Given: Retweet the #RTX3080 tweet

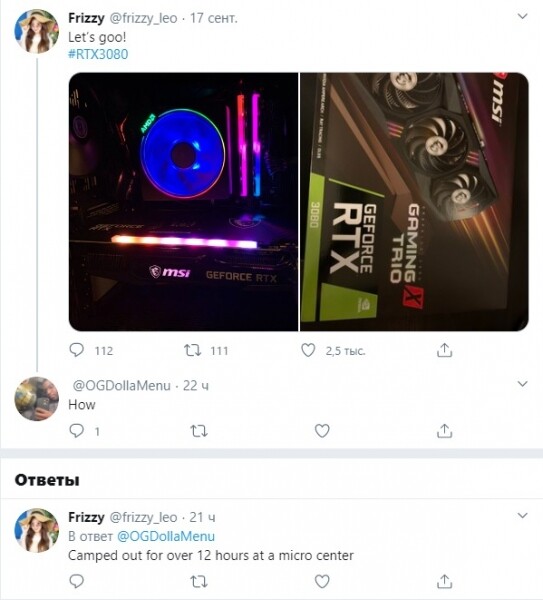Looking at the screenshot, I should 192,350.
